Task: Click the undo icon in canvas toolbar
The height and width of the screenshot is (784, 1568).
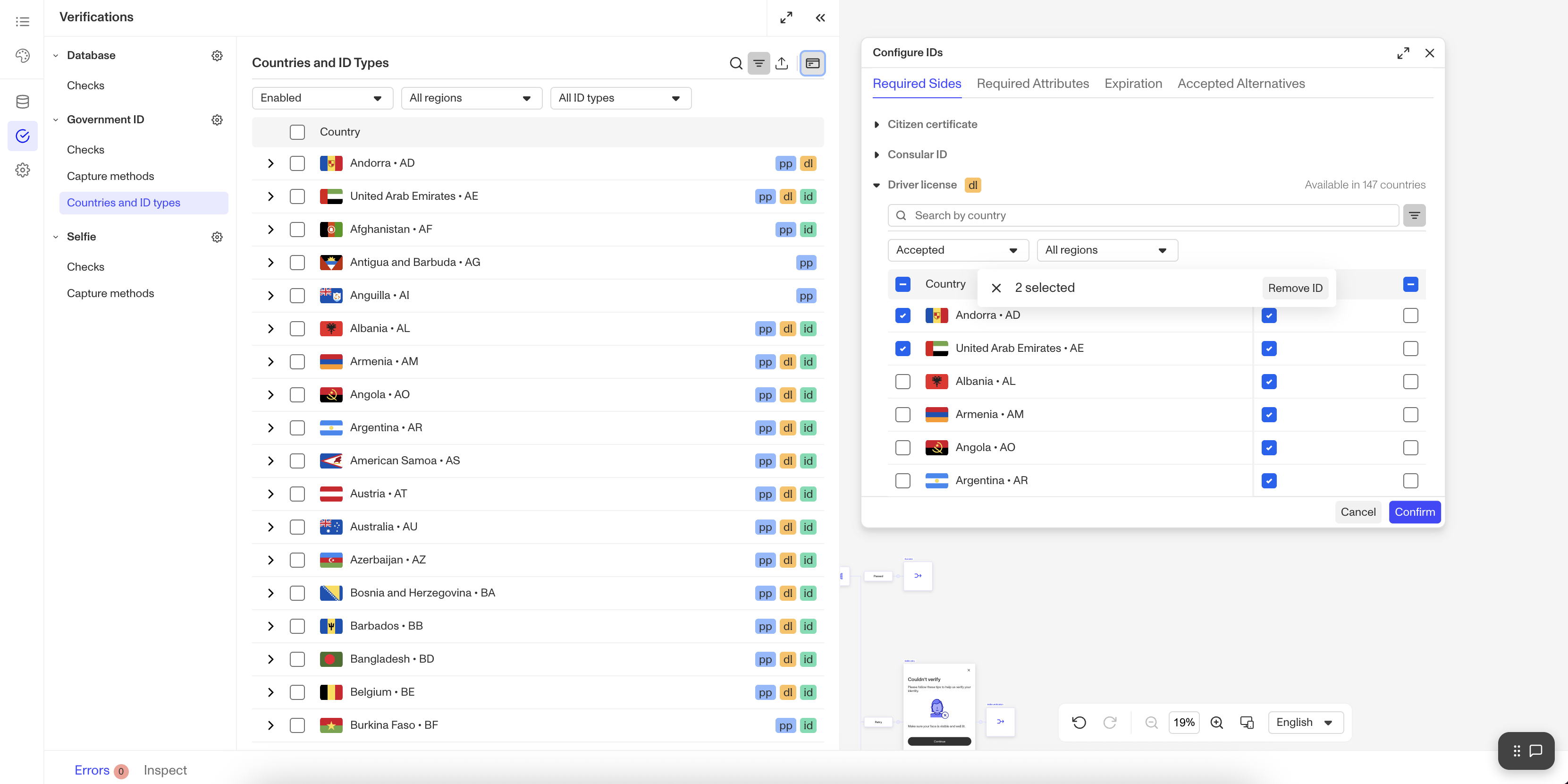Action: click(1079, 723)
